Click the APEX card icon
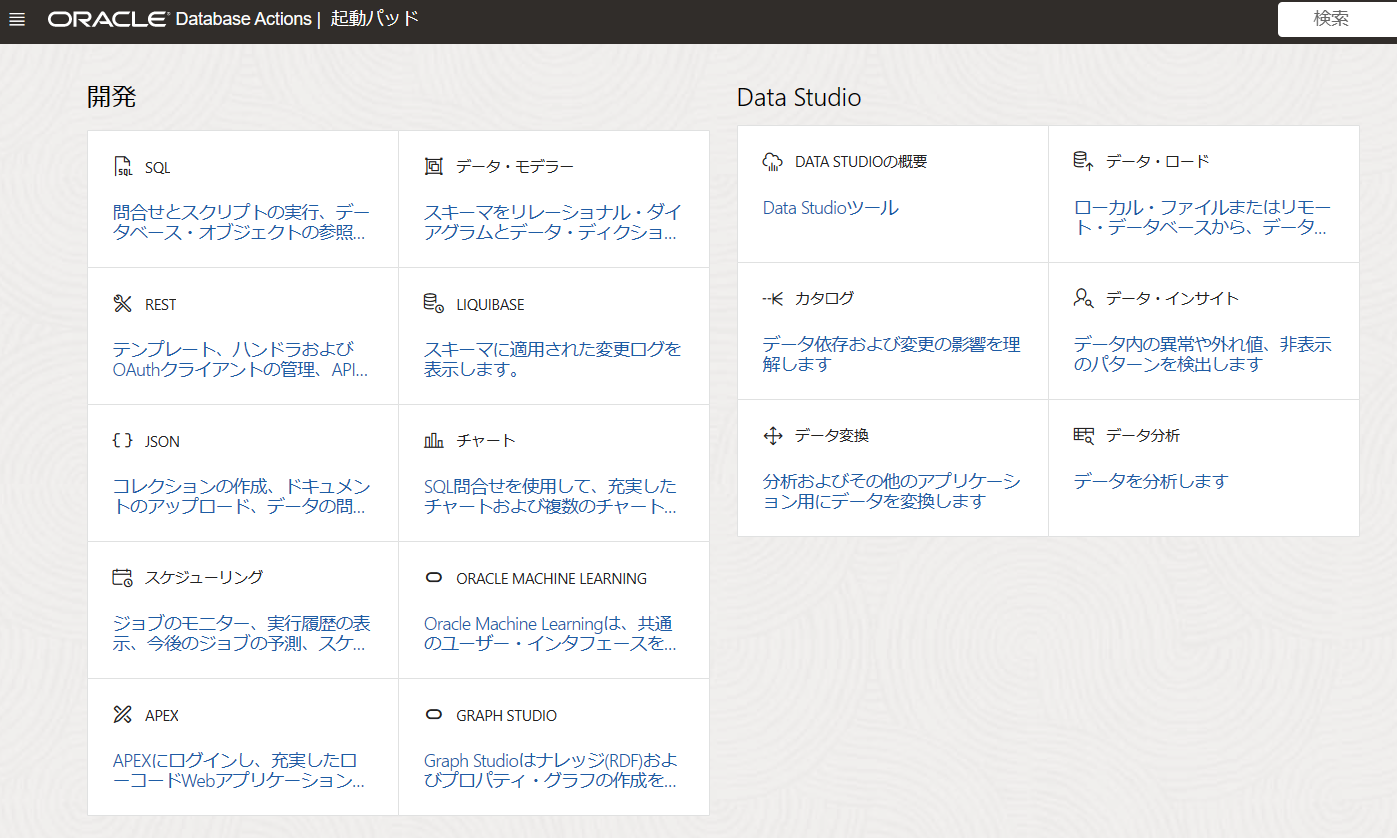This screenshot has width=1397, height=838. (x=123, y=715)
